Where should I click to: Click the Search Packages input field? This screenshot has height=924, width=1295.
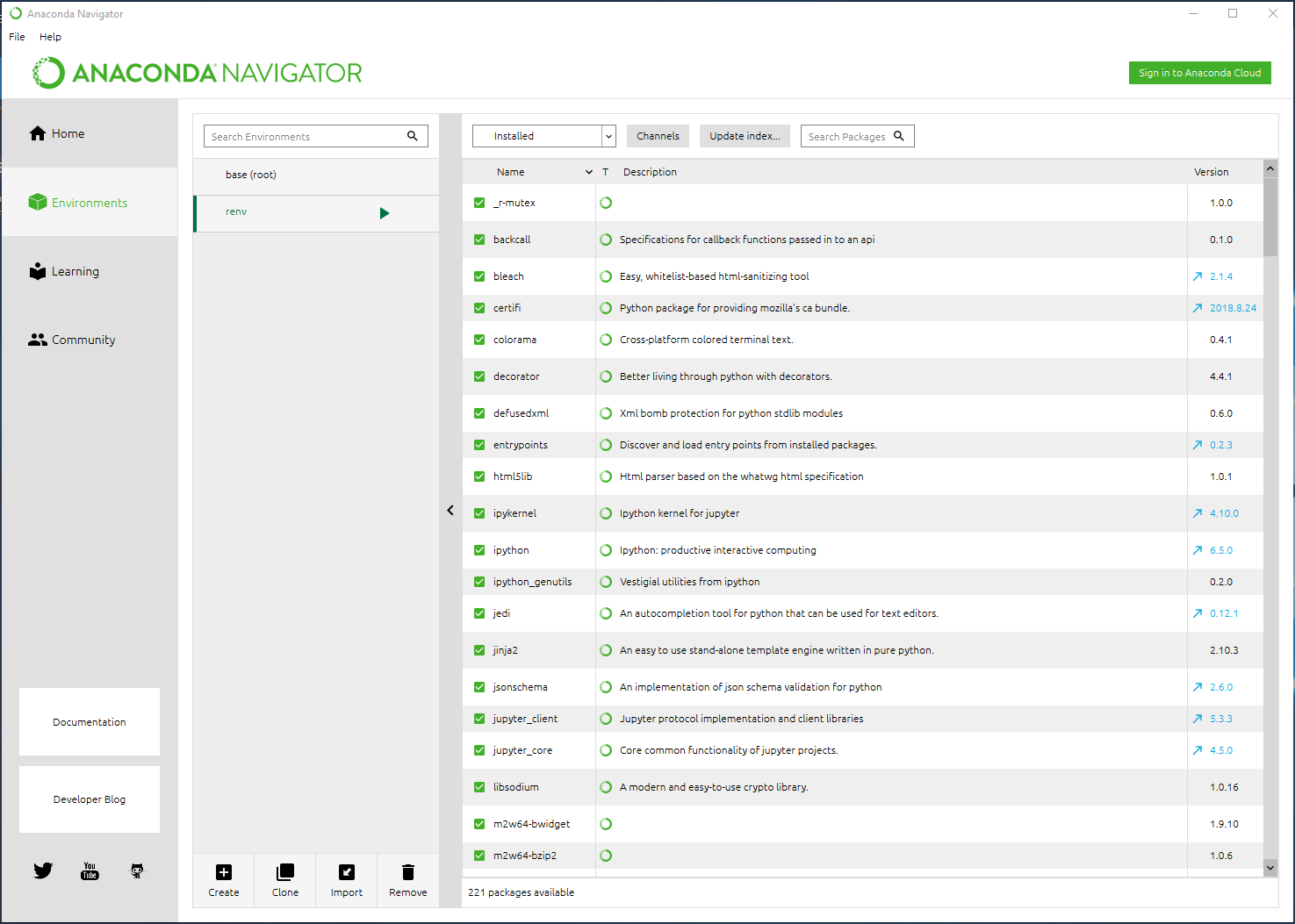[x=847, y=136]
